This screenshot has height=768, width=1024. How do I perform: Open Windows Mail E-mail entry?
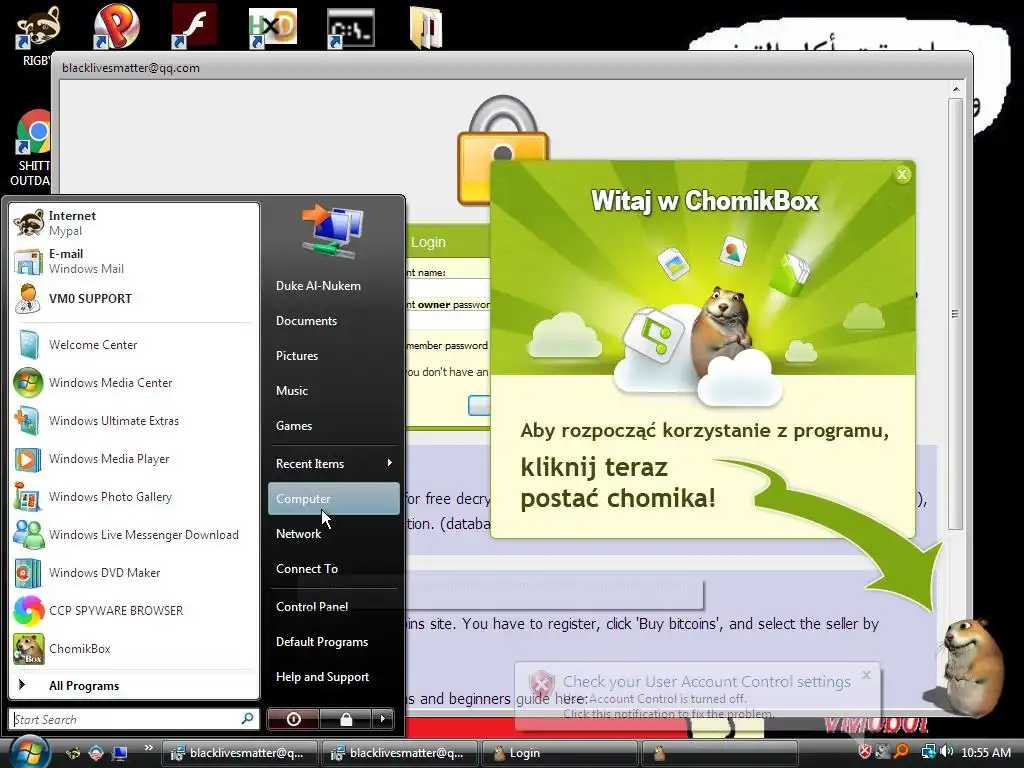(134, 261)
